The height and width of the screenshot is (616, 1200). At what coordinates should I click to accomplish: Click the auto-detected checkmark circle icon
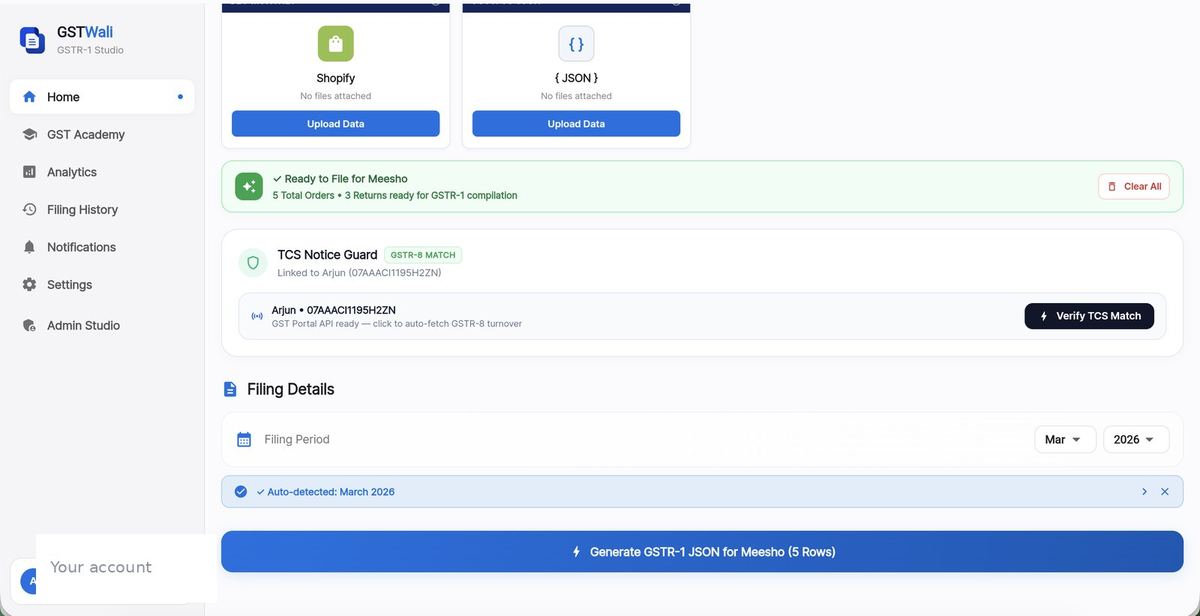241,492
